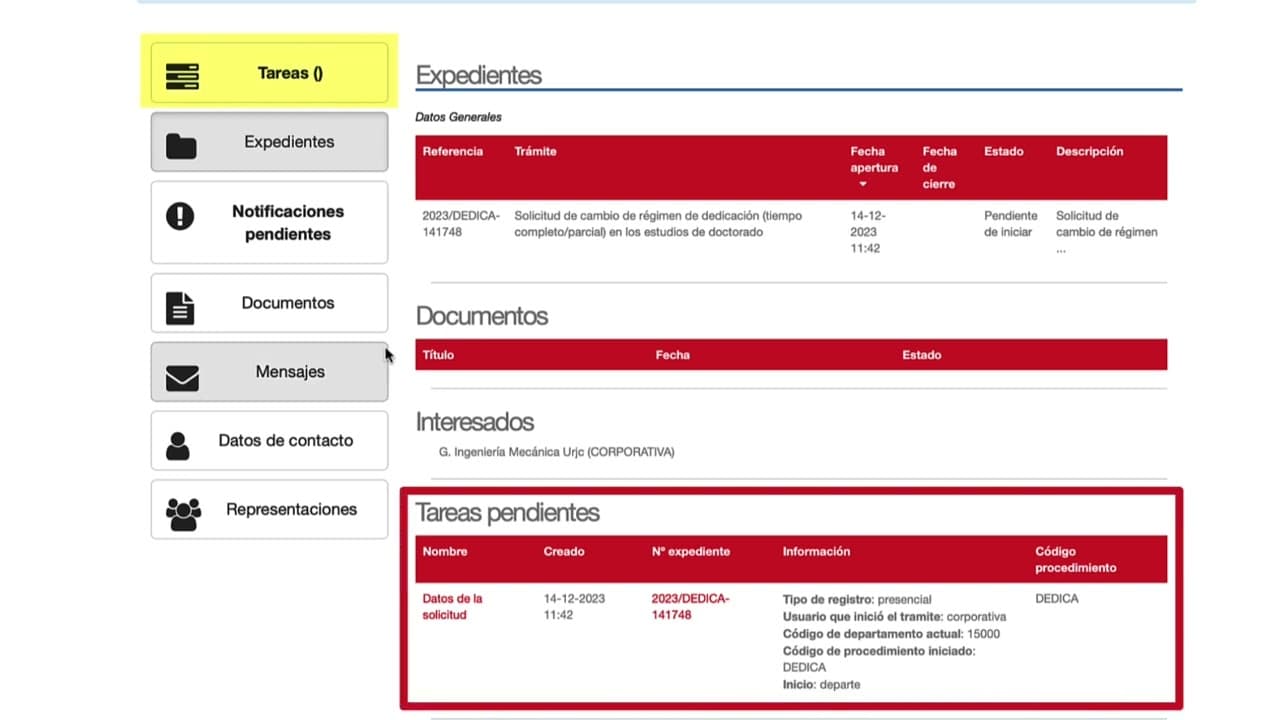
Task: Go to Notificaciones pendientes
Action: (x=269, y=222)
